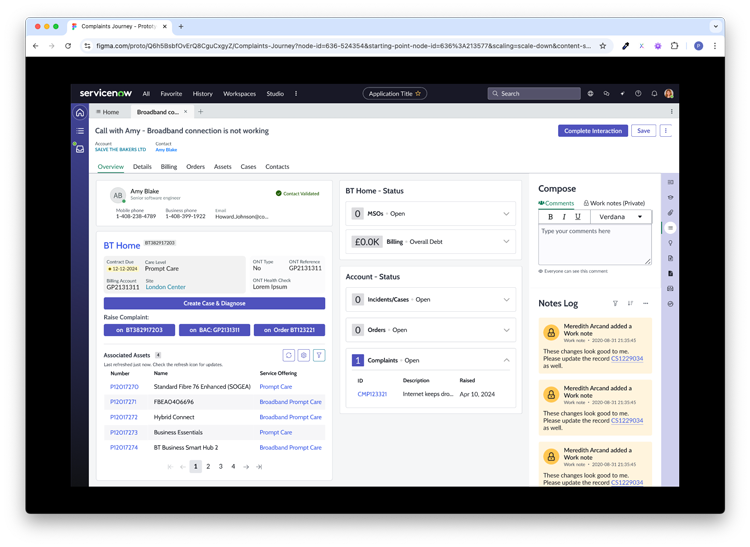The height and width of the screenshot is (547, 750).
Task: Click the Complete Interaction button
Action: 593,131
